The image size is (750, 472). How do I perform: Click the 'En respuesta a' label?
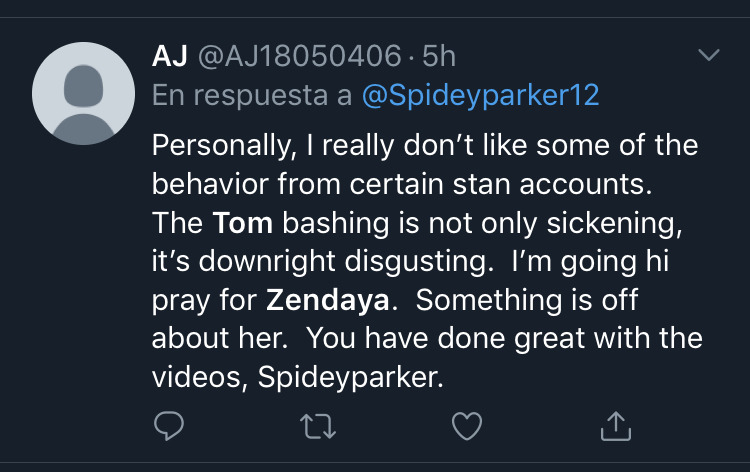[252, 95]
